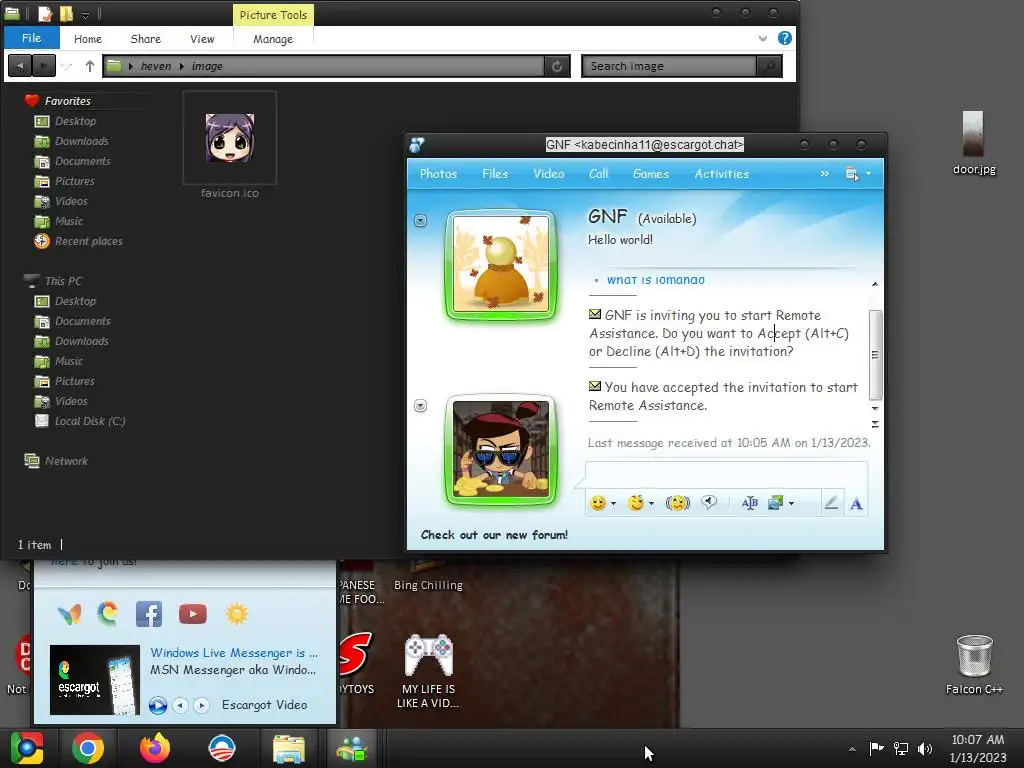Image resolution: width=1024 pixels, height=768 pixels.
Task: Open the YouTube icon in Messenger
Action: (193, 614)
